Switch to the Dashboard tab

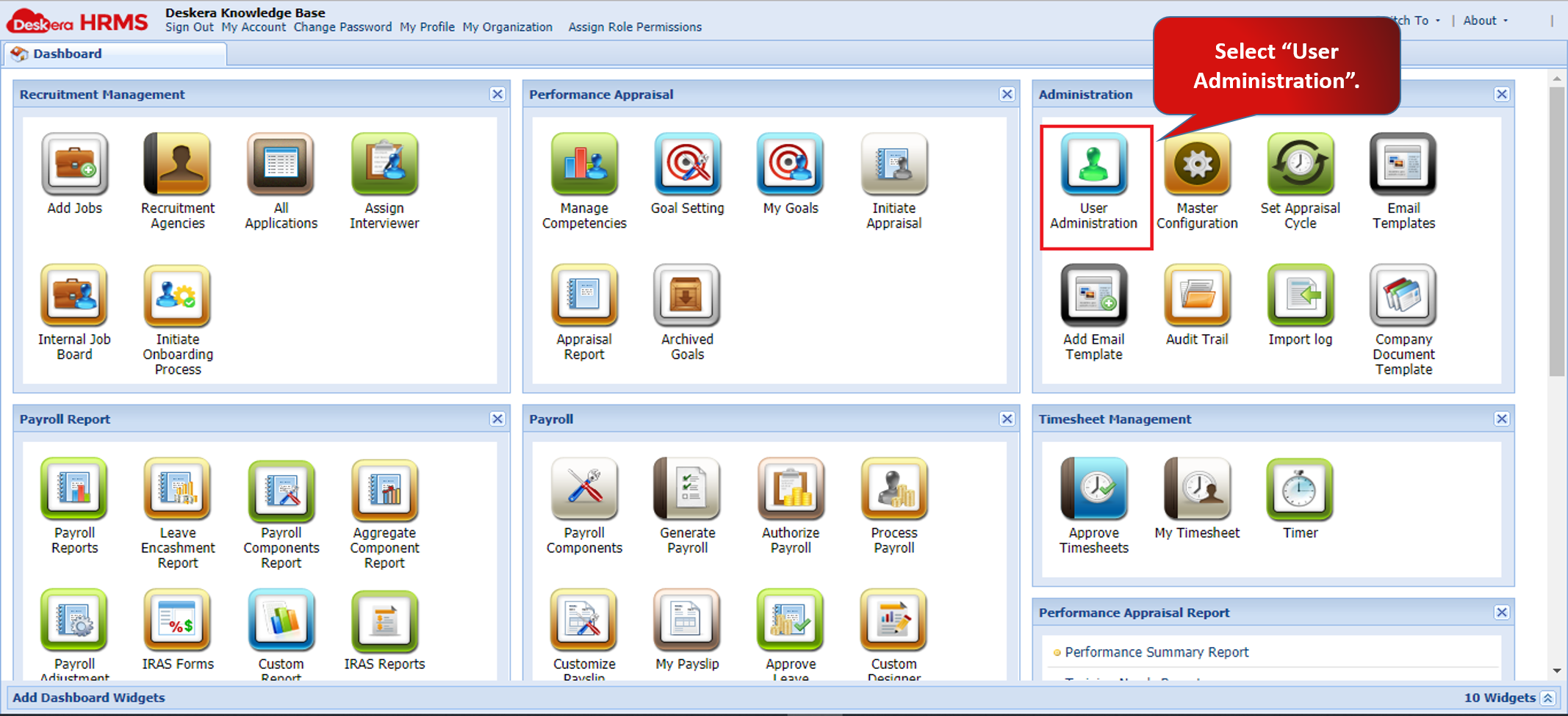[x=115, y=54]
